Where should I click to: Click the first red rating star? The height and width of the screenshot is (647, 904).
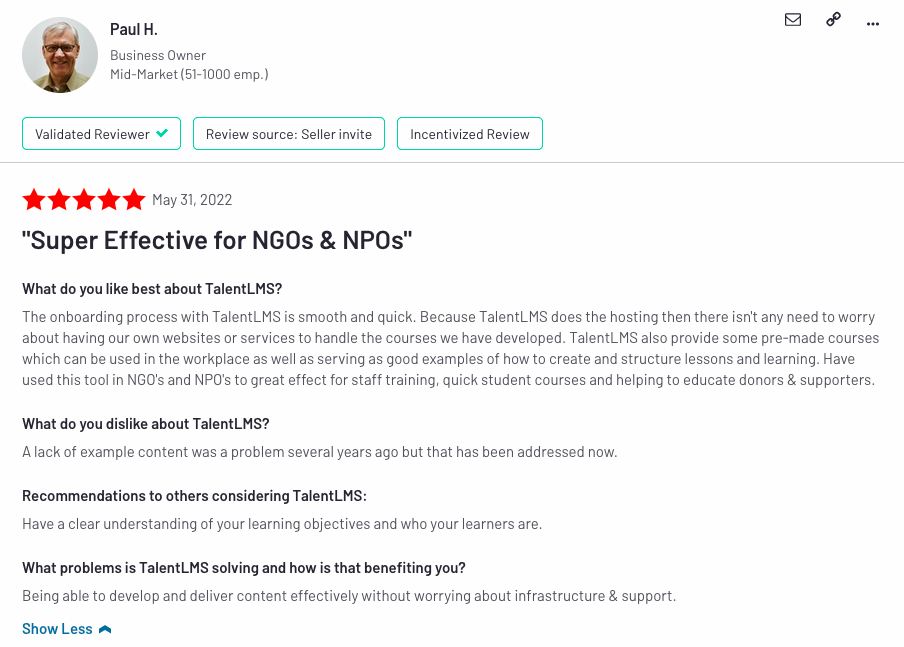pyautogui.click(x=34, y=200)
